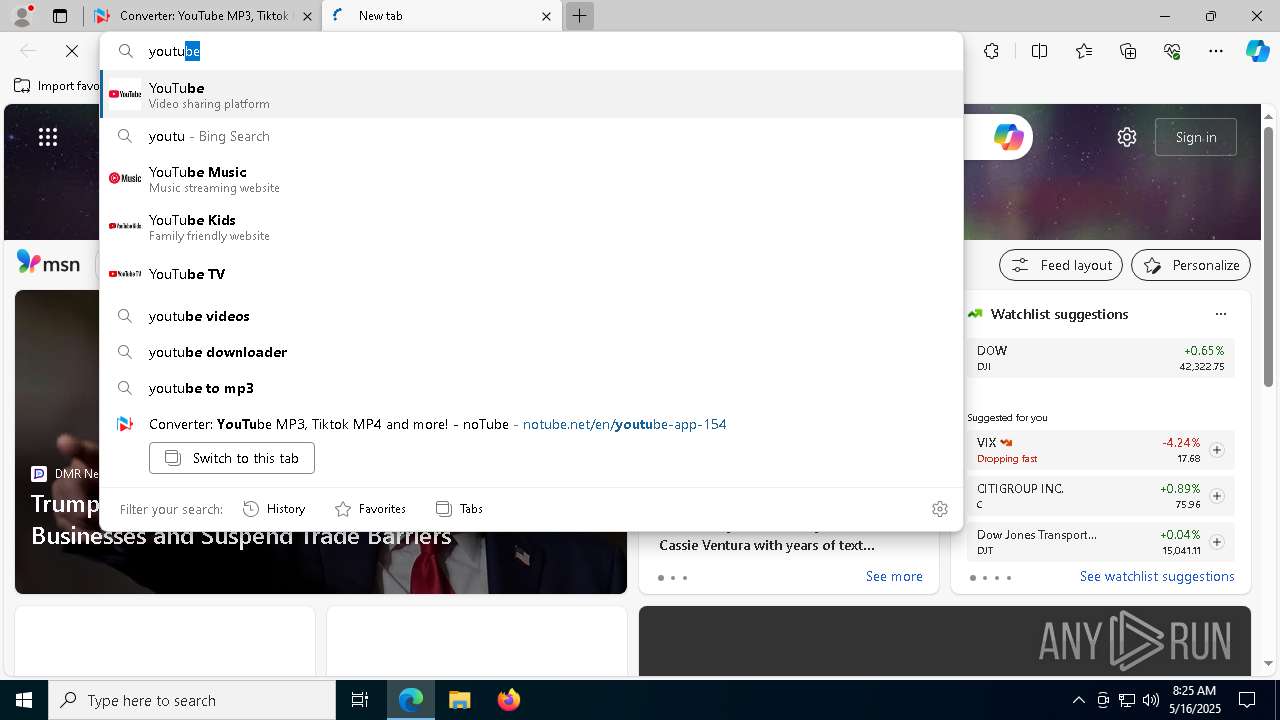Image resolution: width=1280 pixels, height=720 pixels.
Task: Launch Firefox from taskbar
Action: pyautogui.click(x=508, y=700)
